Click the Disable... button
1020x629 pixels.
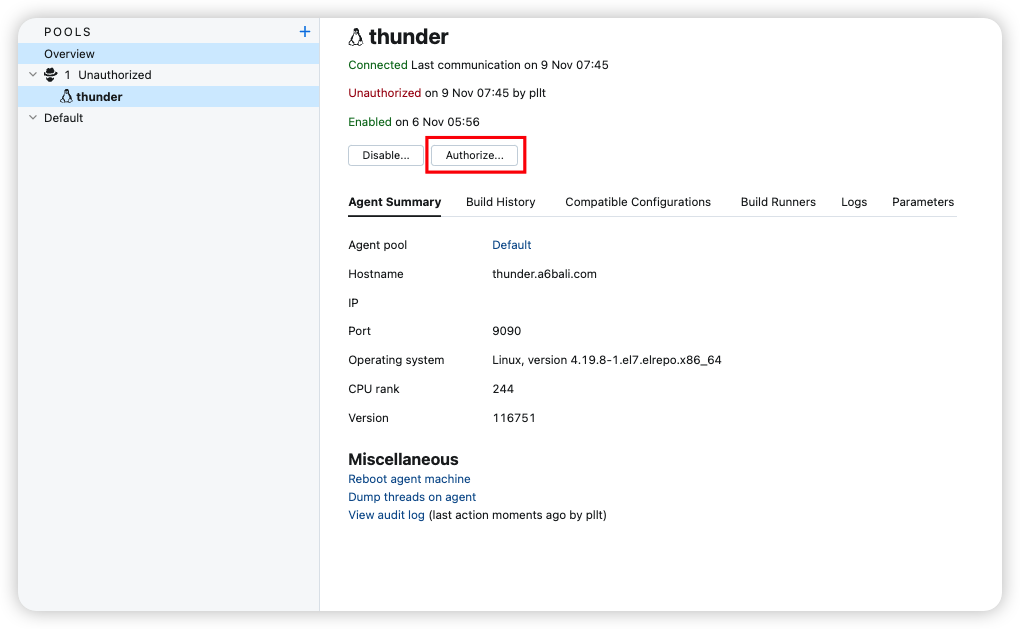(x=386, y=155)
